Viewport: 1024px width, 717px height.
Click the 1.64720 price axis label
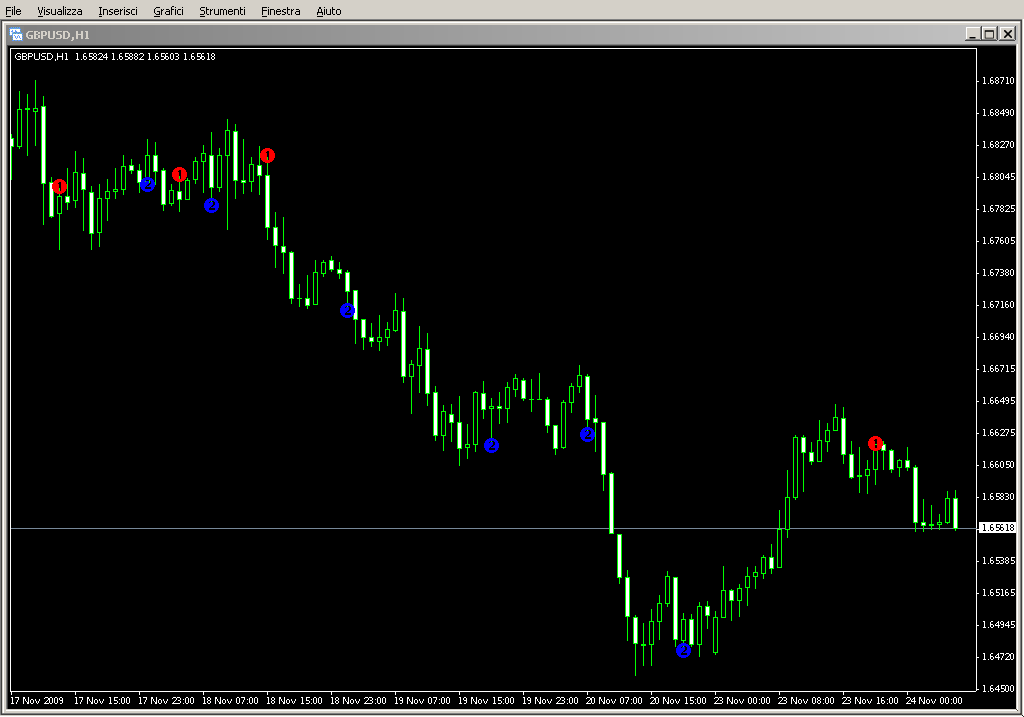coord(999,657)
